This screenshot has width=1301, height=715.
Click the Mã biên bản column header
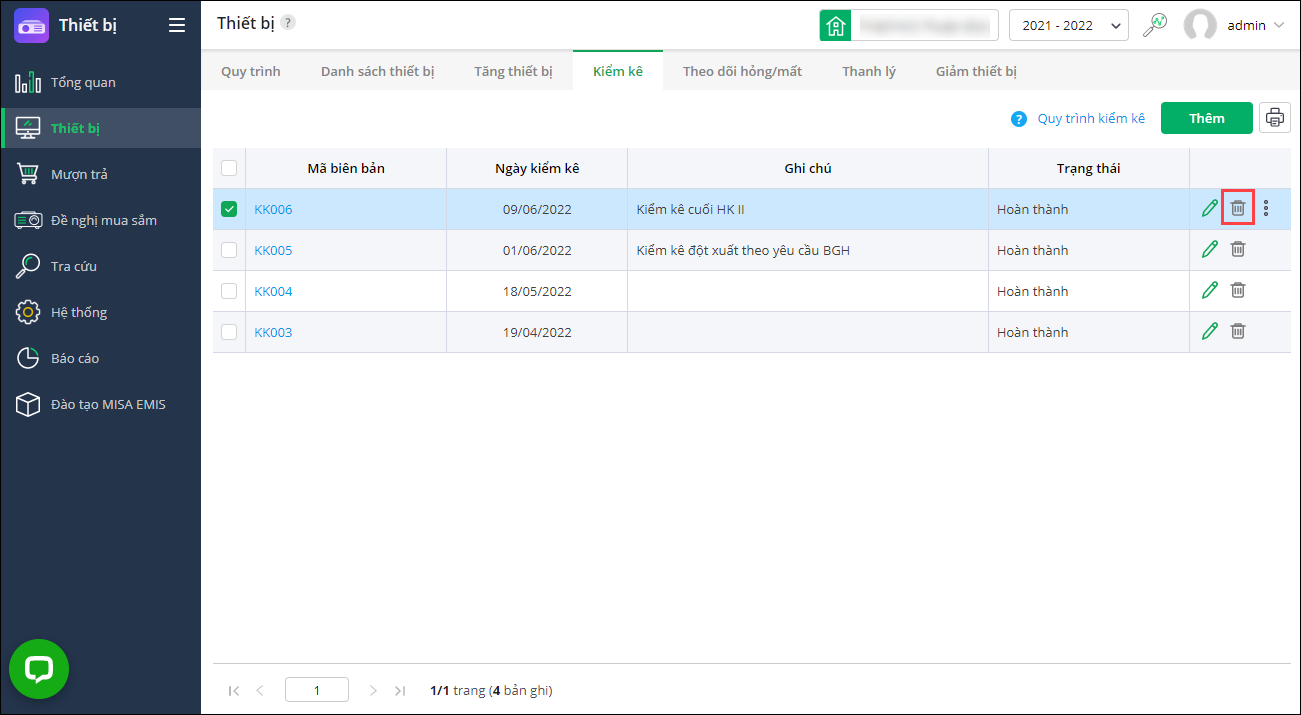346,168
